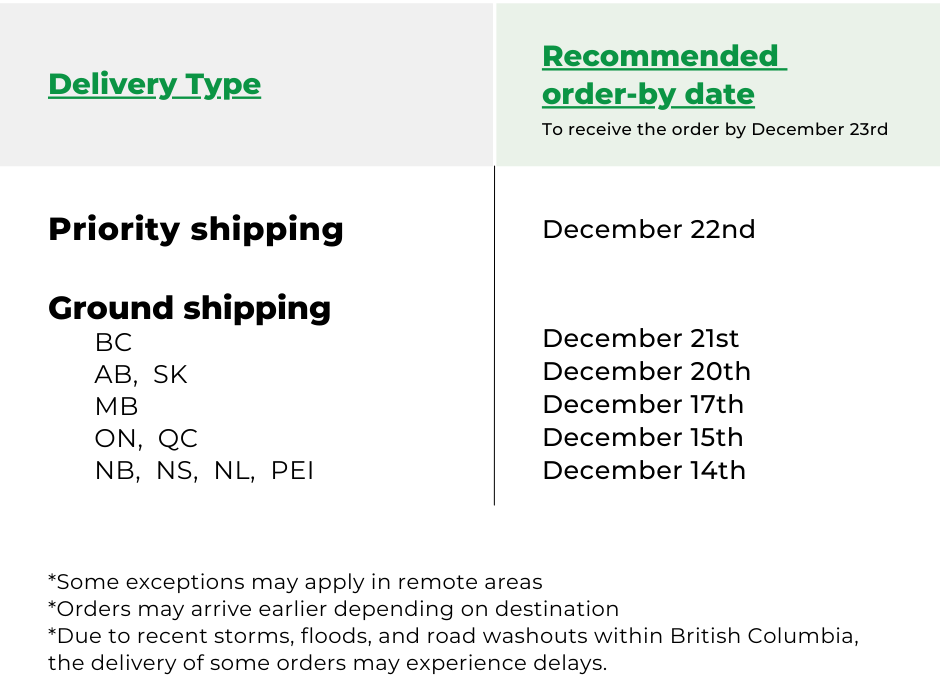The width and height of the screenshot is (940, 700).
Task: Click the AB, SK province row
Action: click(x=141, y=374)
